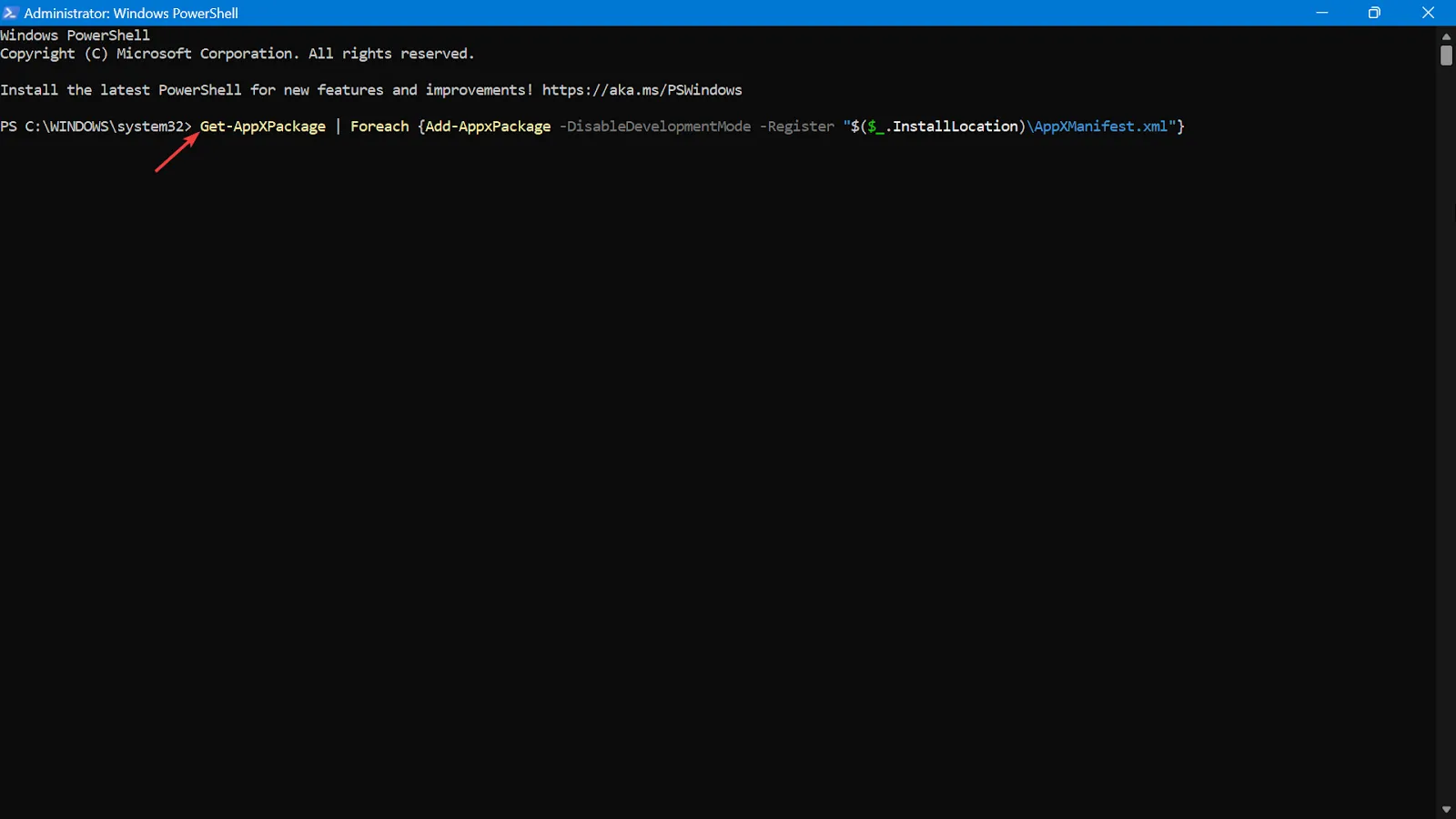The width and height of the screenshot is (1456, 819).
Task: Click the -DisableDevelopmentMode parameter
Action: tap(655, 126)
